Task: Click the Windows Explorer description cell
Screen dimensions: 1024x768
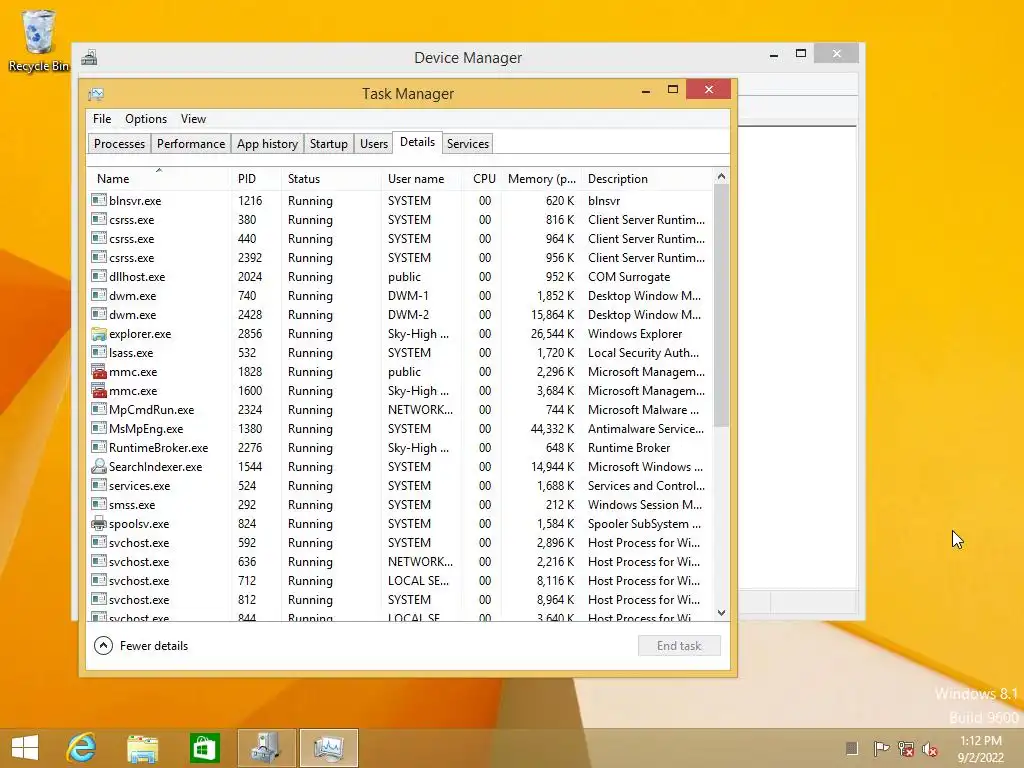Action: (635, 334)
